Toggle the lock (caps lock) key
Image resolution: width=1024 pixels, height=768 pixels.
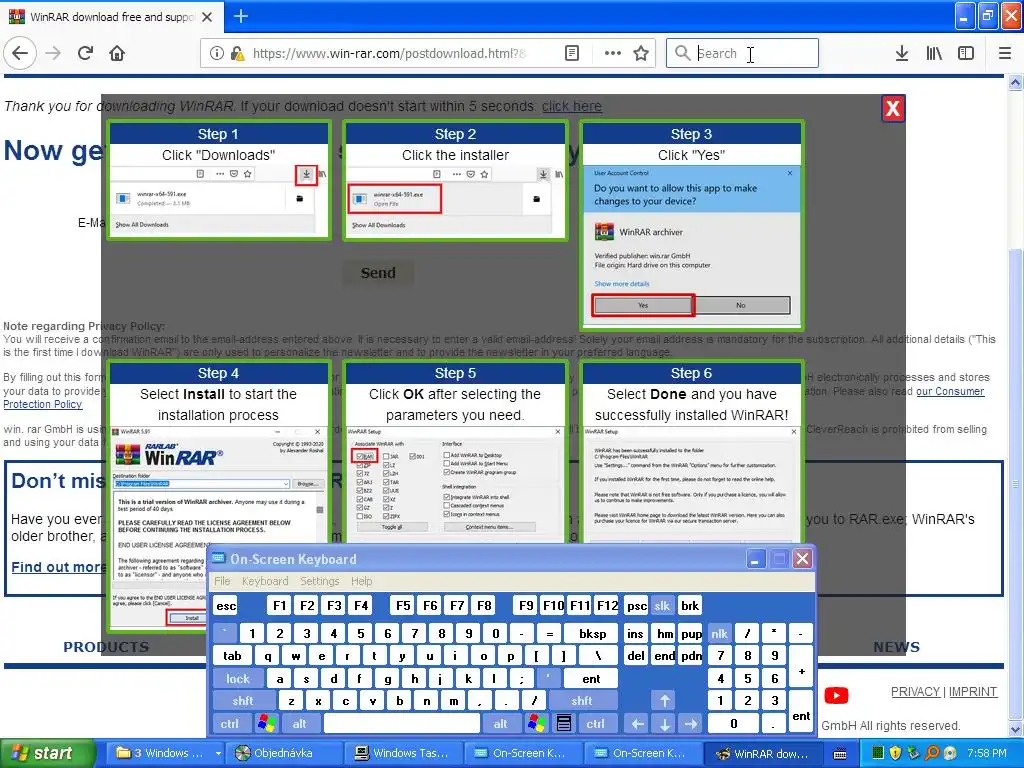238,679
